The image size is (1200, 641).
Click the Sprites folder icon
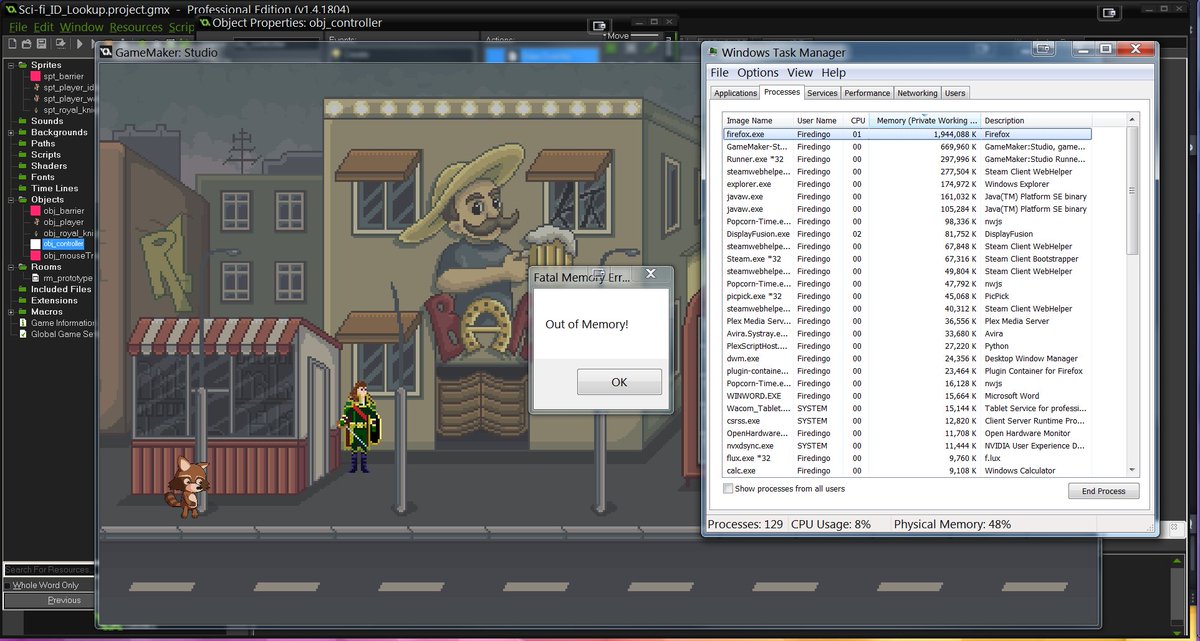click(22, 65)
